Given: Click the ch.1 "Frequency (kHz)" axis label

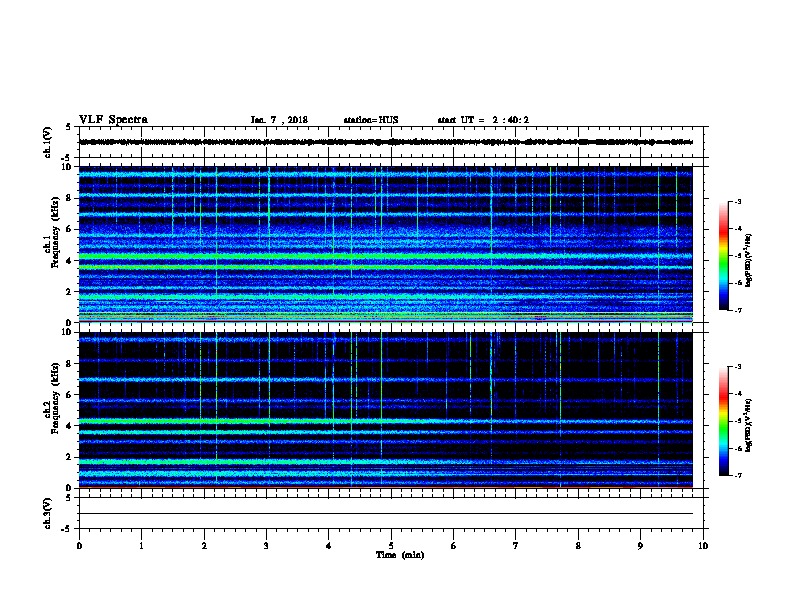Looking at the screenshot, I should tap(55, 233).
